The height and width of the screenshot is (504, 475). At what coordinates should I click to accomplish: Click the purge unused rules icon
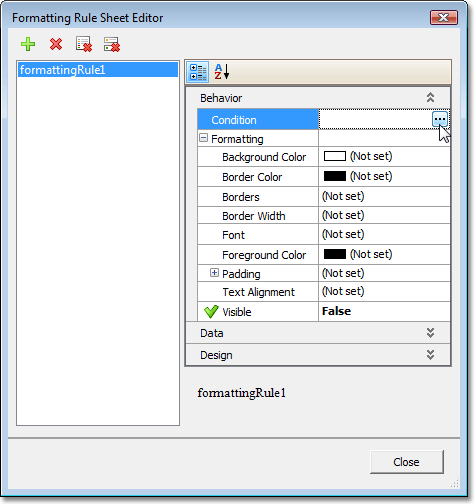point(112,44)
